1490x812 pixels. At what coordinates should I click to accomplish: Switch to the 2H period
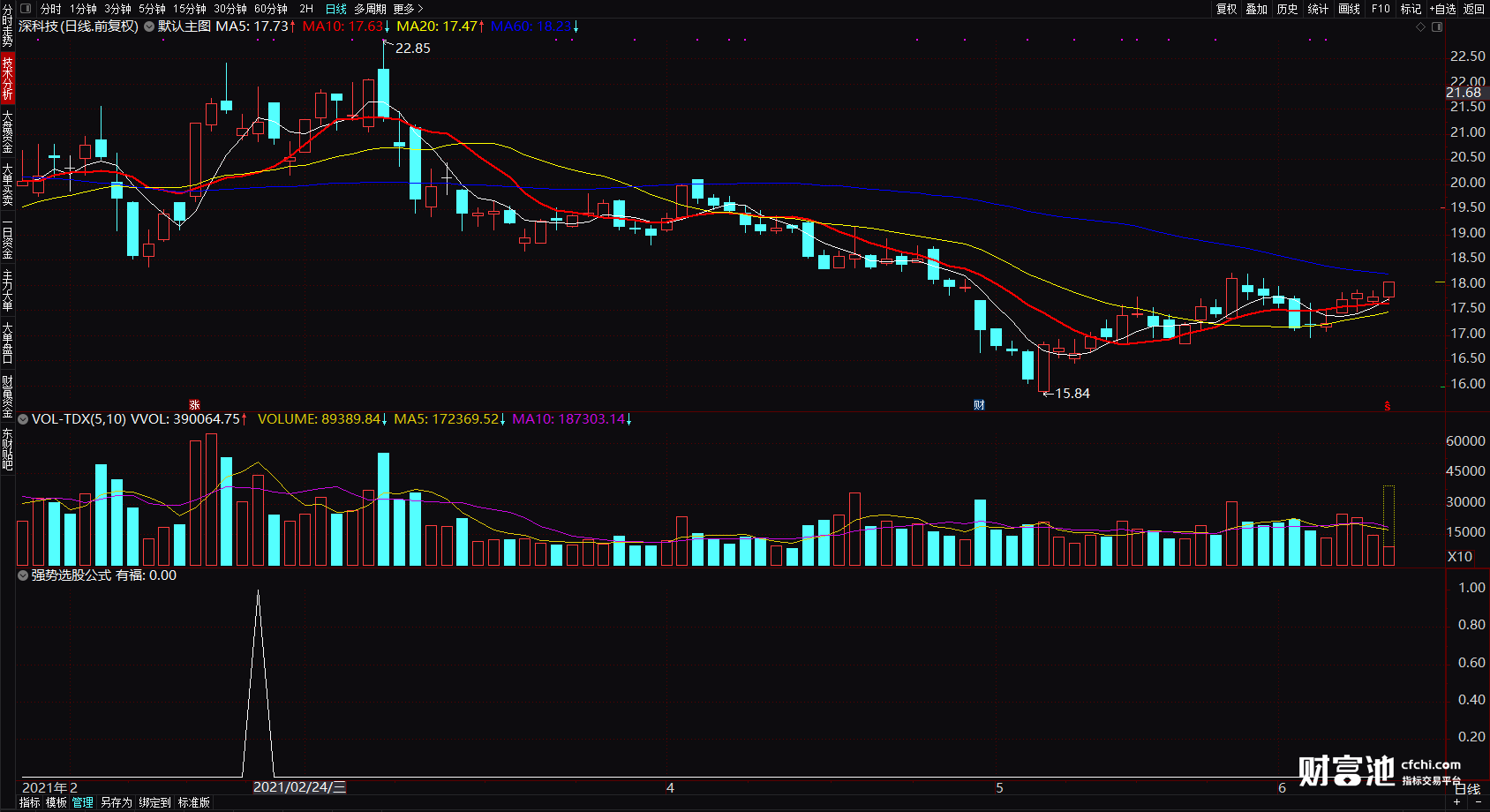point(306,9)
